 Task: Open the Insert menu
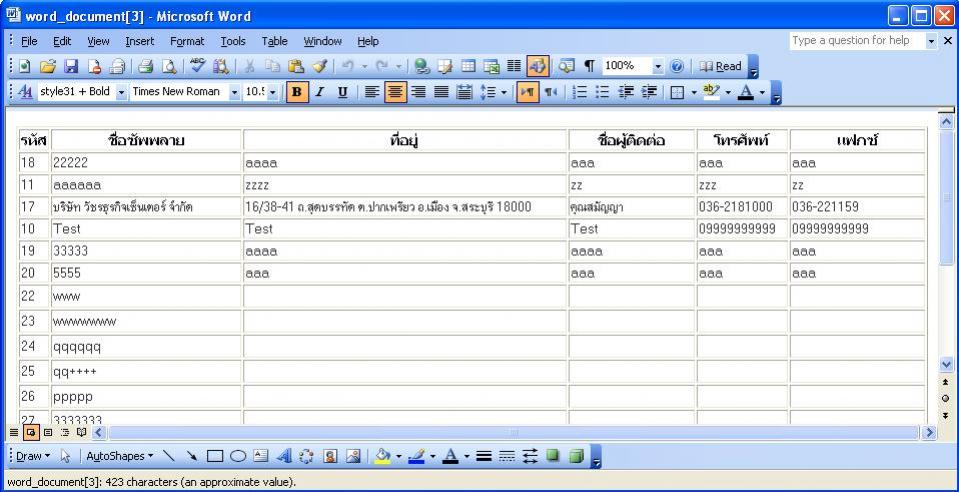(x=139, y=42)
